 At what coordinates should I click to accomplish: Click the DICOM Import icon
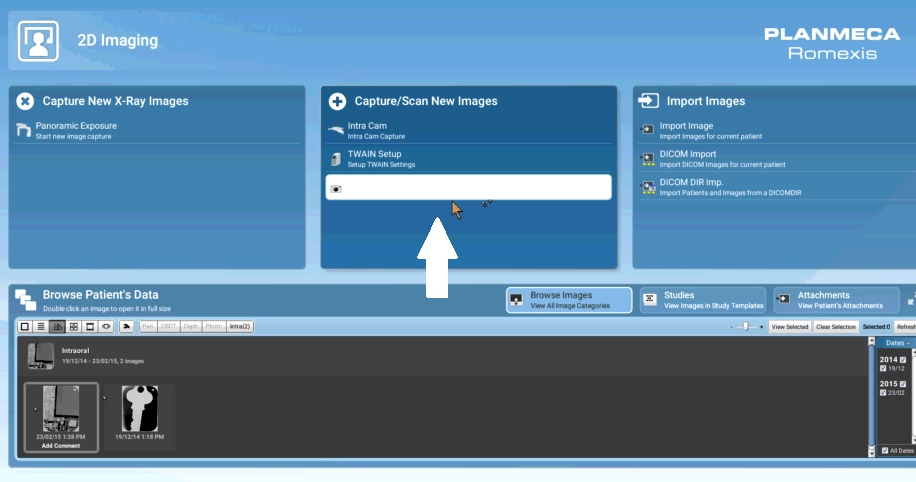point(647,159)
